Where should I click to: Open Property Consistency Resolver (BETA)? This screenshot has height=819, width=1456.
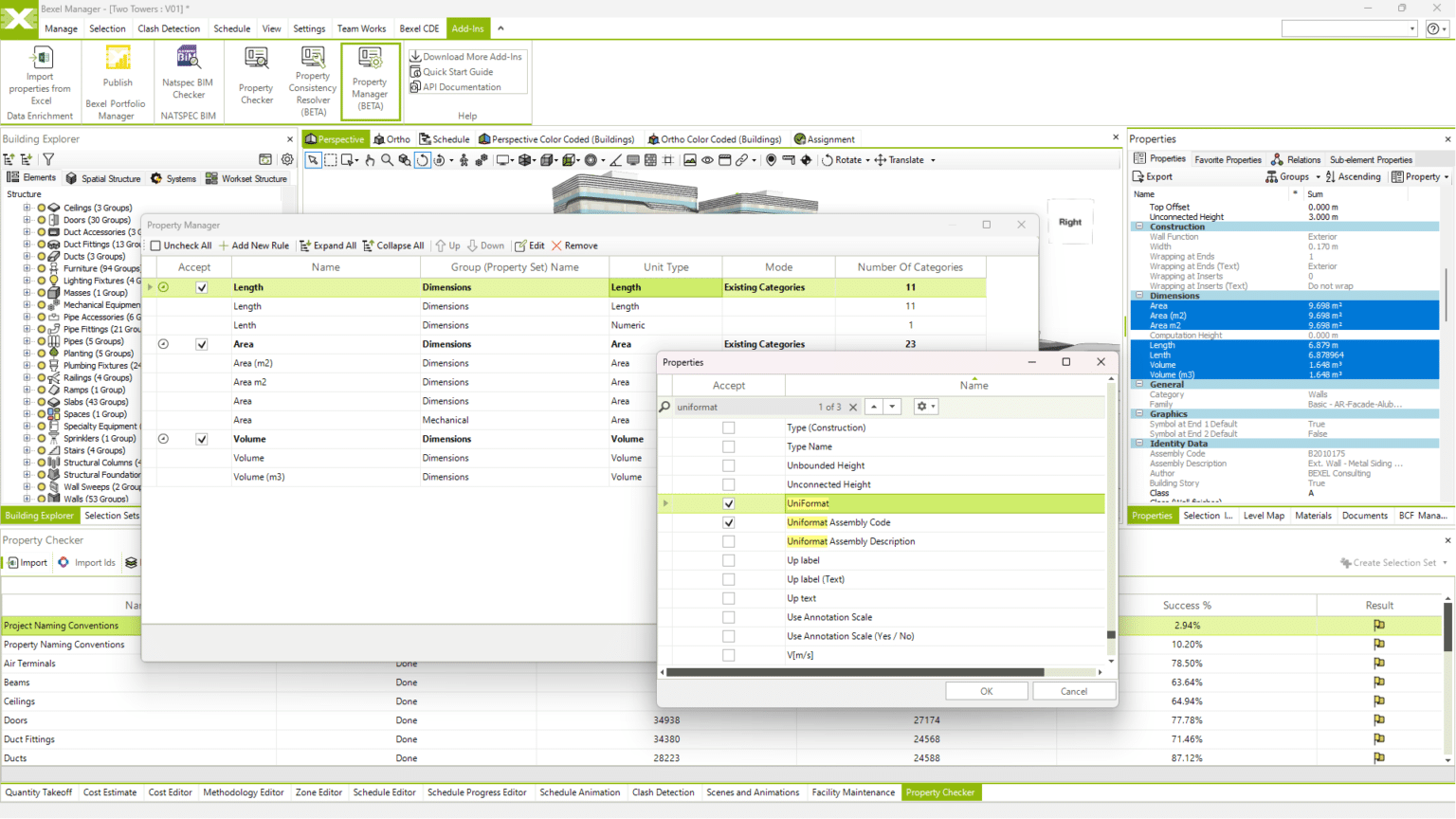point(313,81)
